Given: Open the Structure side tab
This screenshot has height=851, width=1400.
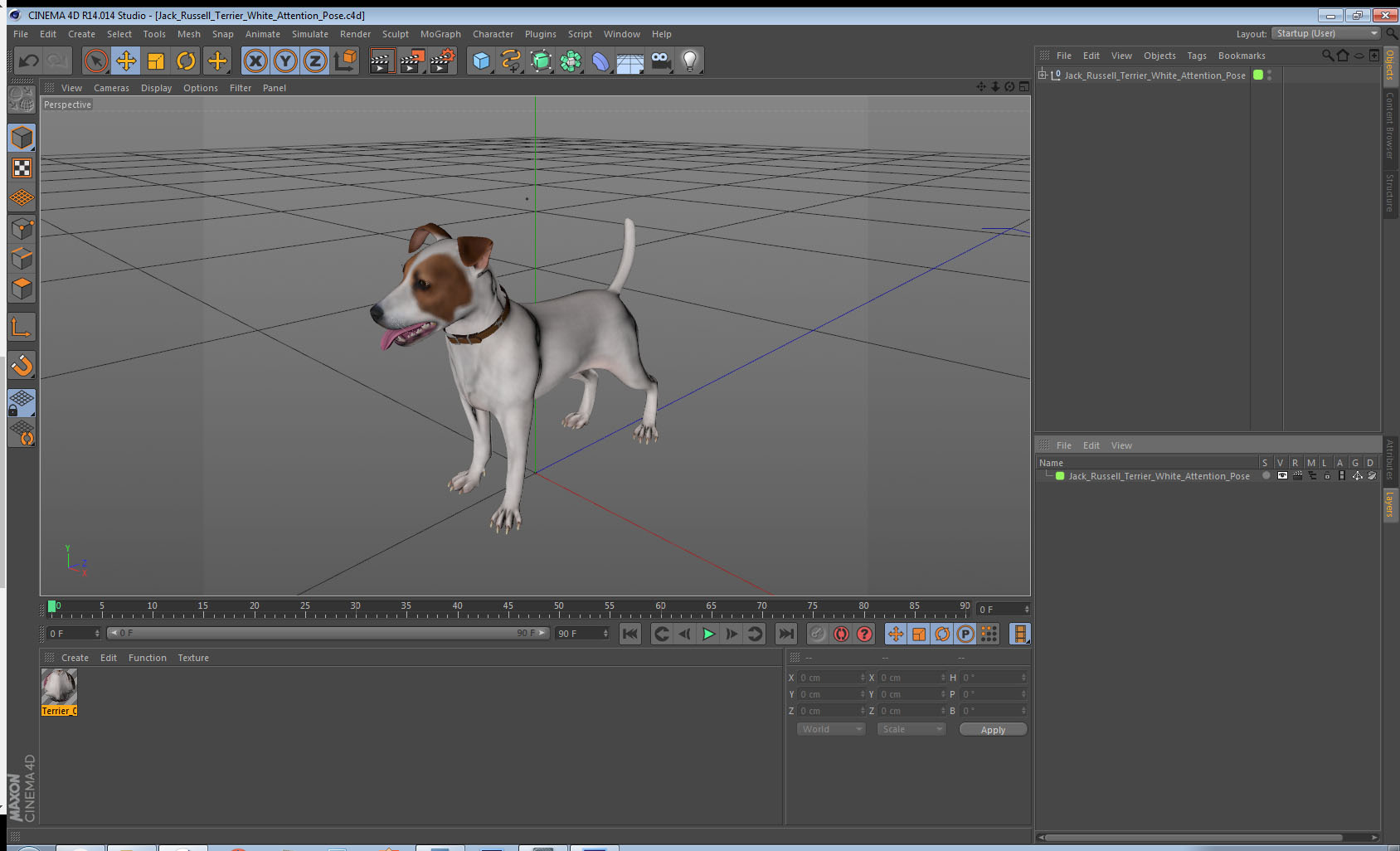Looking at the screenshot, I should (1390, 193).
